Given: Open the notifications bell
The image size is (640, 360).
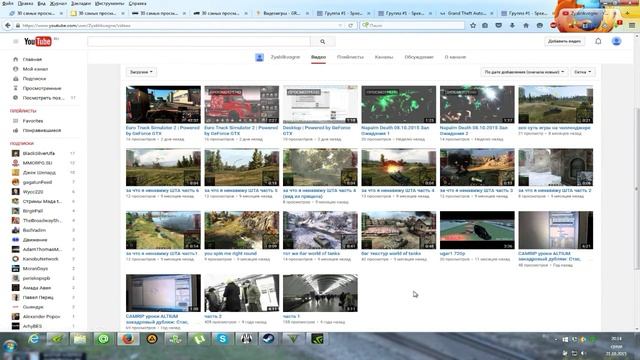Looking at the screenshot, I should tap(598, 41).
